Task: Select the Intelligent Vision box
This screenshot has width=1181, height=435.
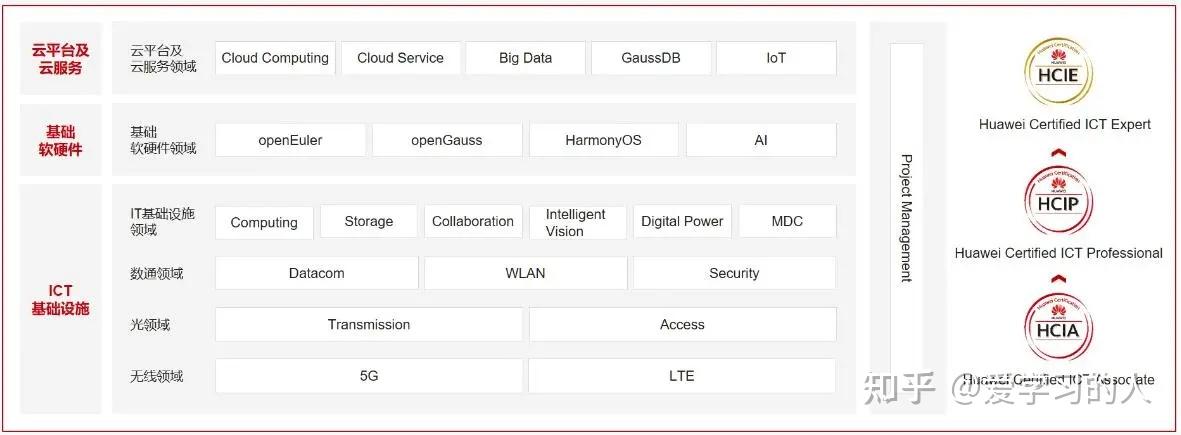Action: tap(575, 222)
